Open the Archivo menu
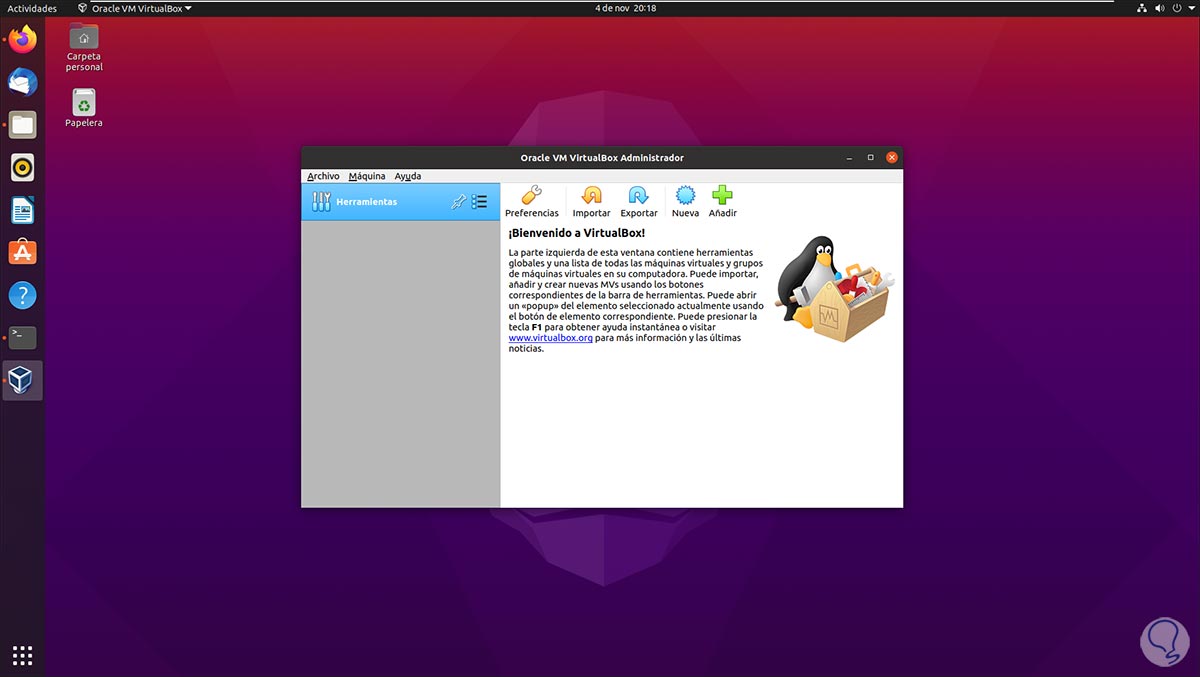The width and height of the screenshot is (1200, 677). [323, 176]
